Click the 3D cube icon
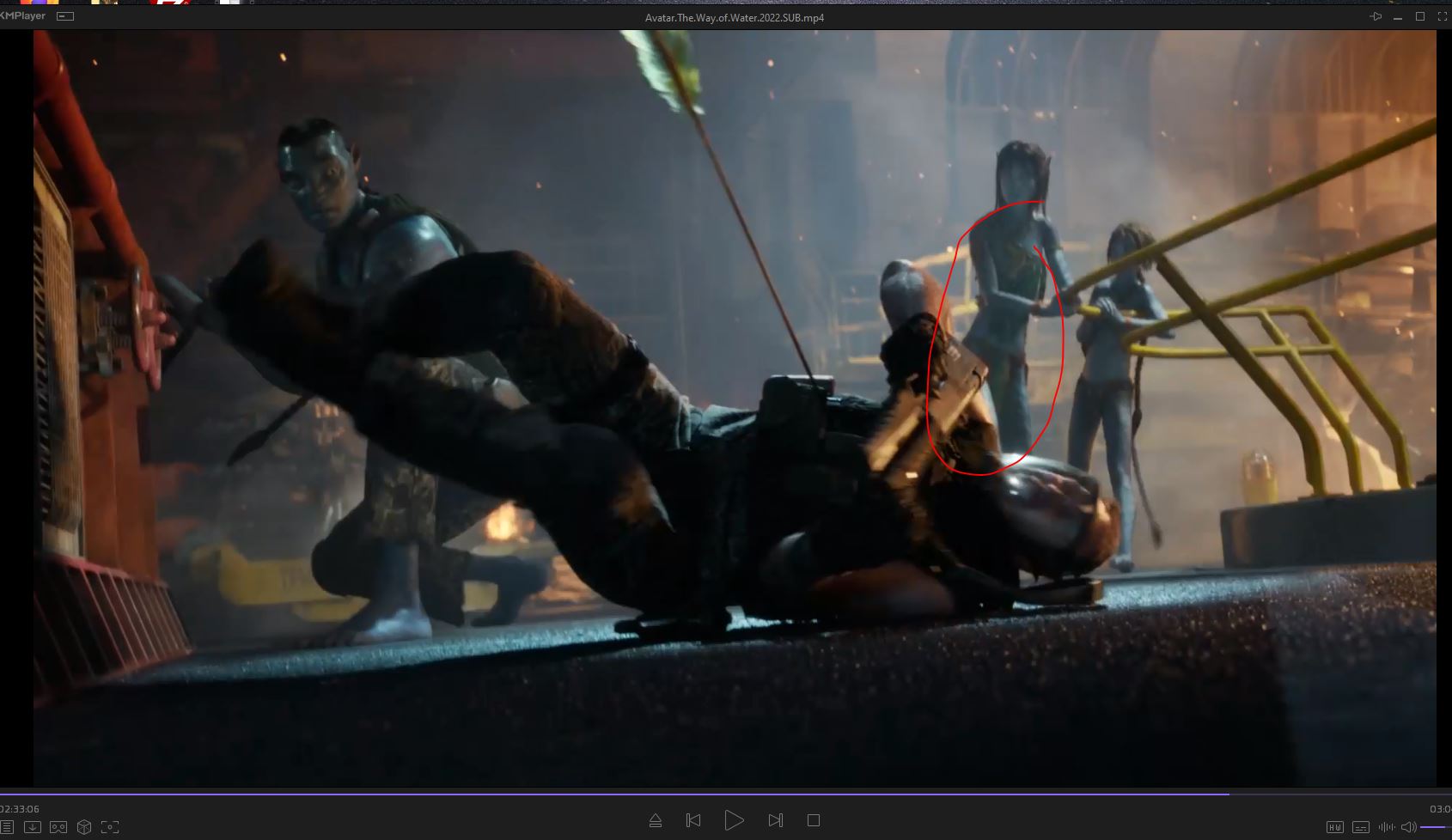 (x=84, y=827)
